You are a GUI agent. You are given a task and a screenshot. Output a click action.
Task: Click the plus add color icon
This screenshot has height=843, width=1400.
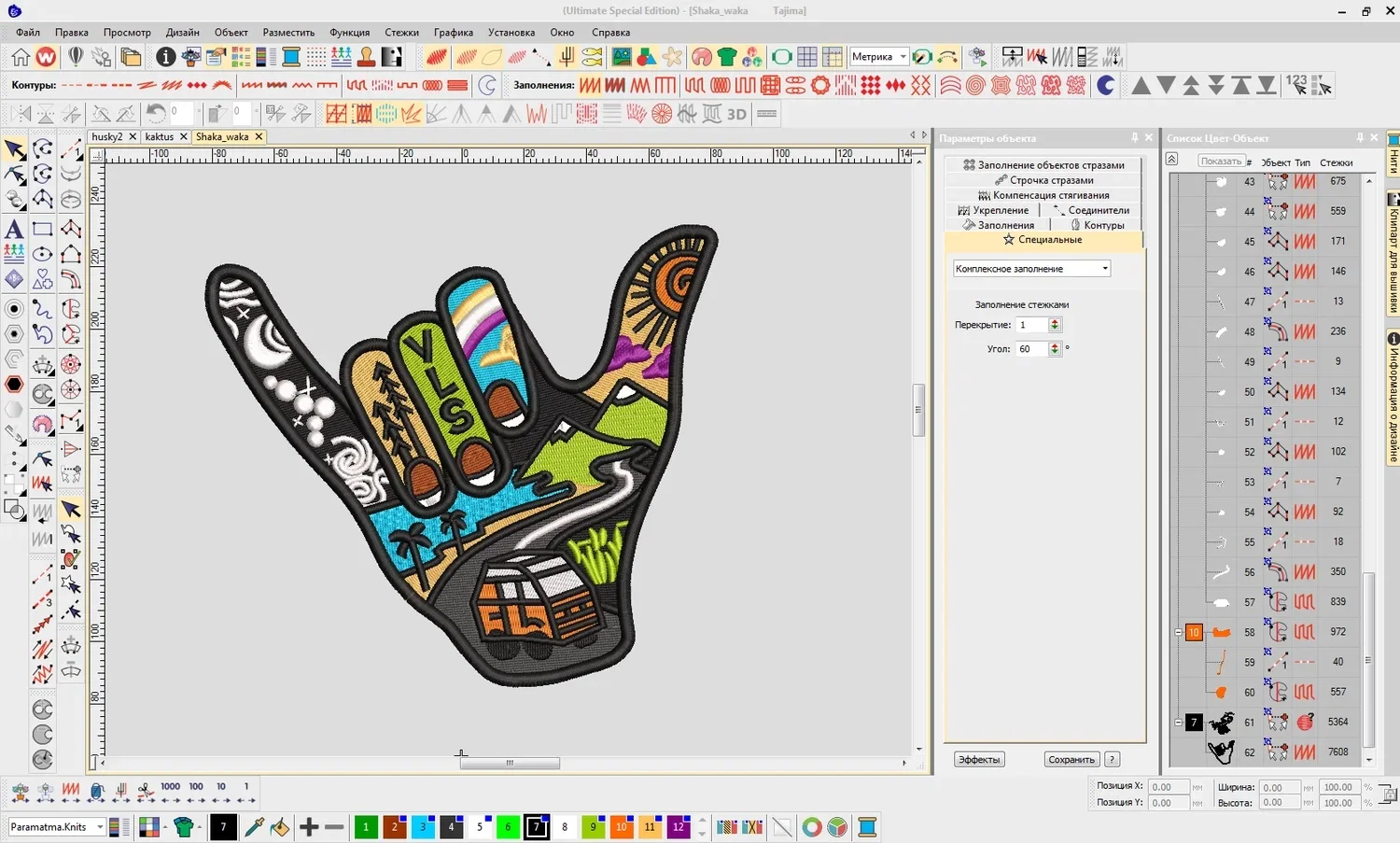point(309,827)
